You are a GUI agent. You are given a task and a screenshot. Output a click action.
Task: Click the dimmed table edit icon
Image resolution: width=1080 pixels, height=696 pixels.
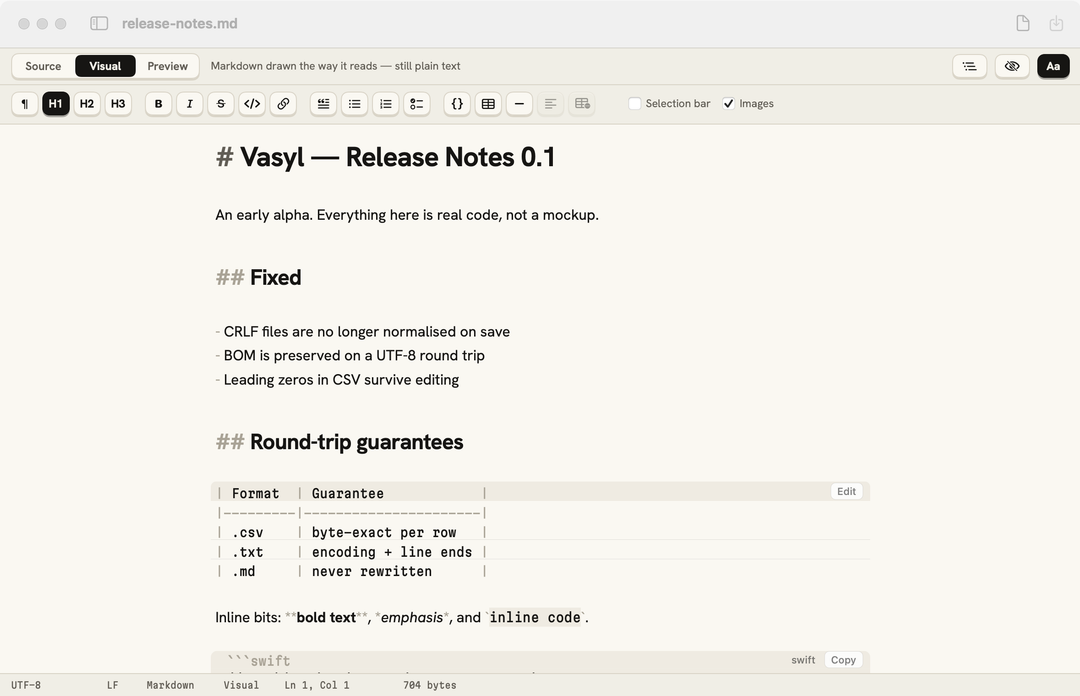pos(582,103)
